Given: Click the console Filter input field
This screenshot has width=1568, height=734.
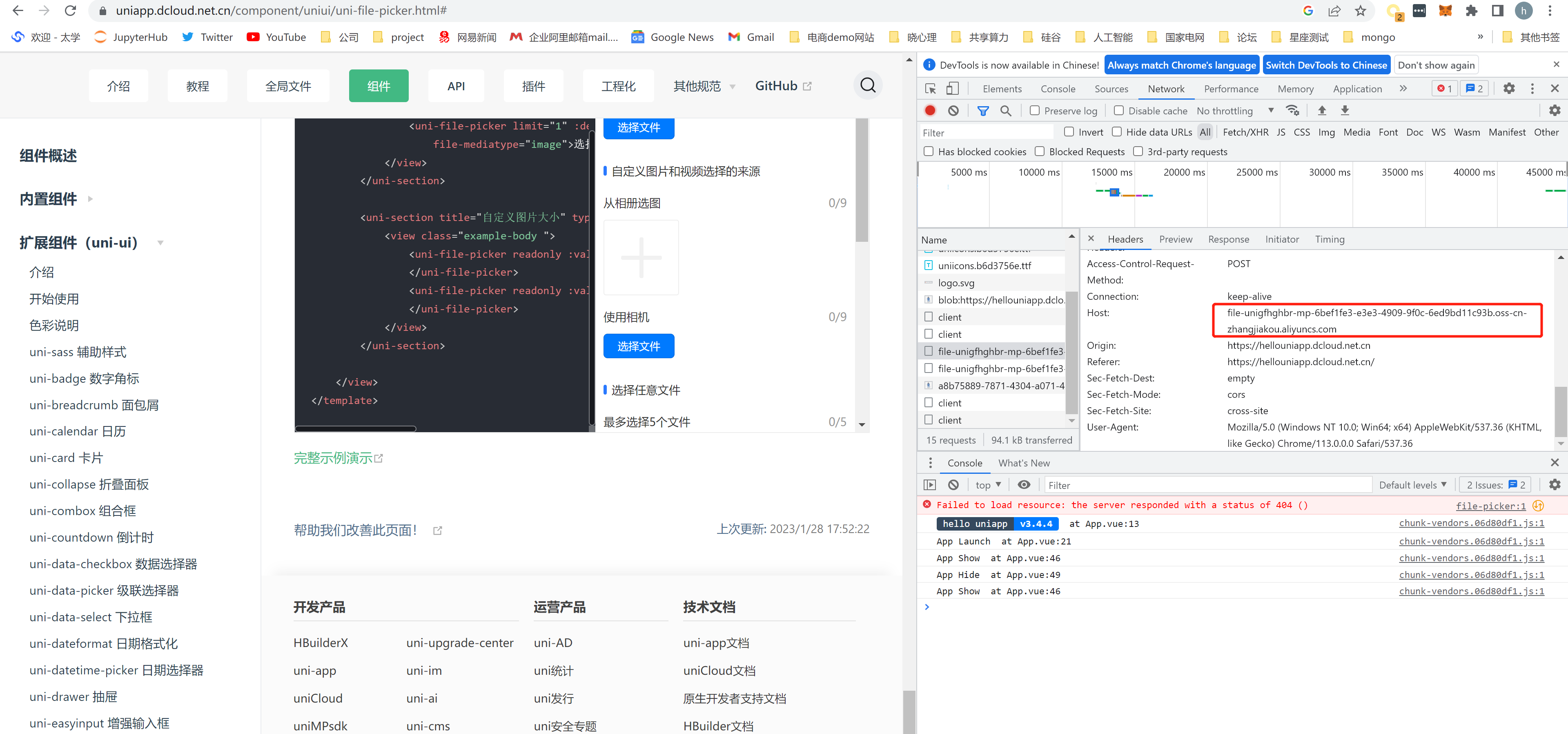Looking at the screenshot, I should pos(1208,485).
